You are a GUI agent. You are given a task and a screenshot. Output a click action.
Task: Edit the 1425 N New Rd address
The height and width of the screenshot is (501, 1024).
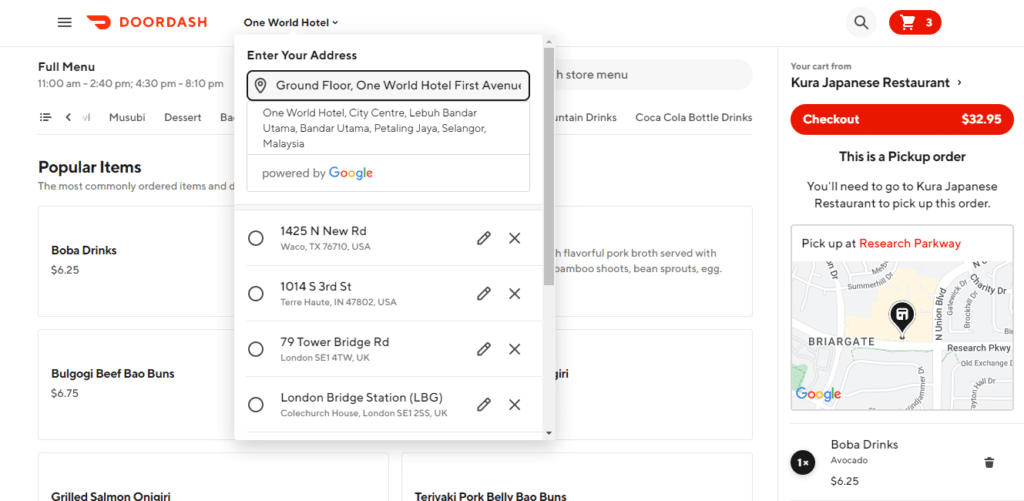click(x=483, y=238)
